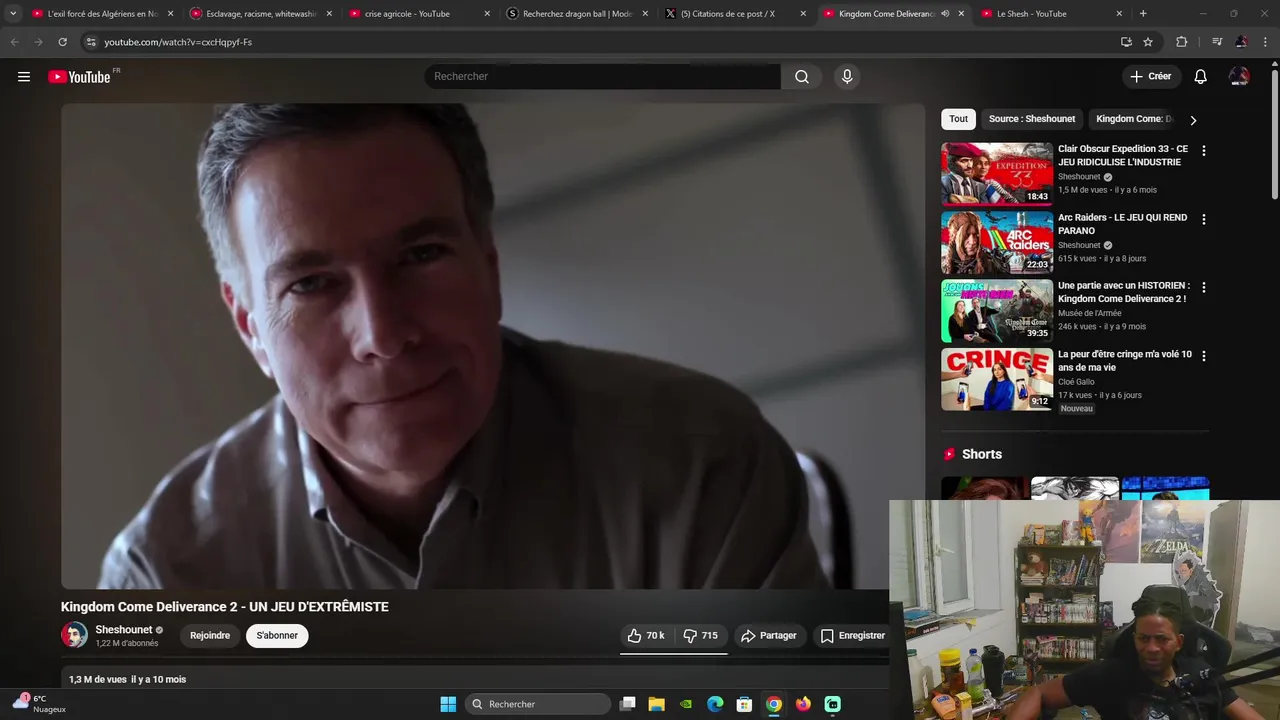Reload the page in Chrome
1280x720 pixels.
(62, 42)
